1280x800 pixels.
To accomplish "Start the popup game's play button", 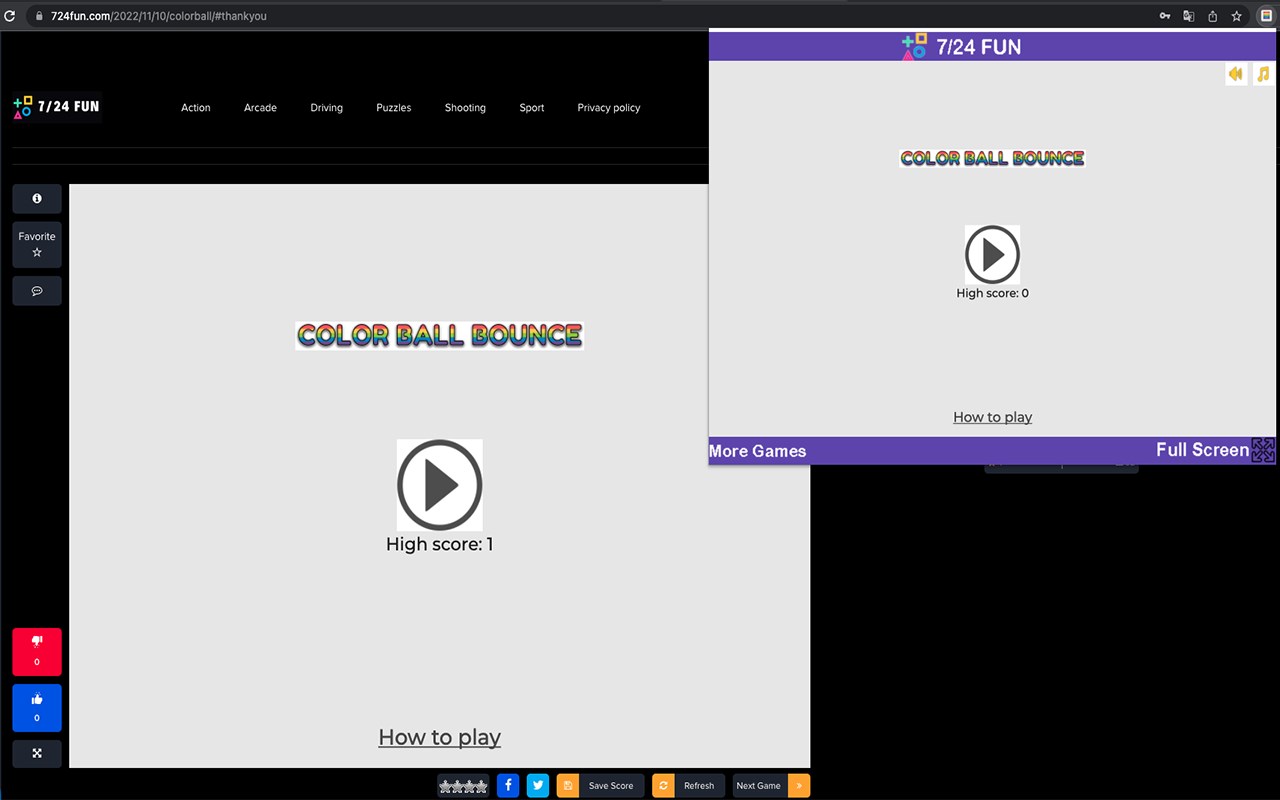I will click(x=992, y=255).
